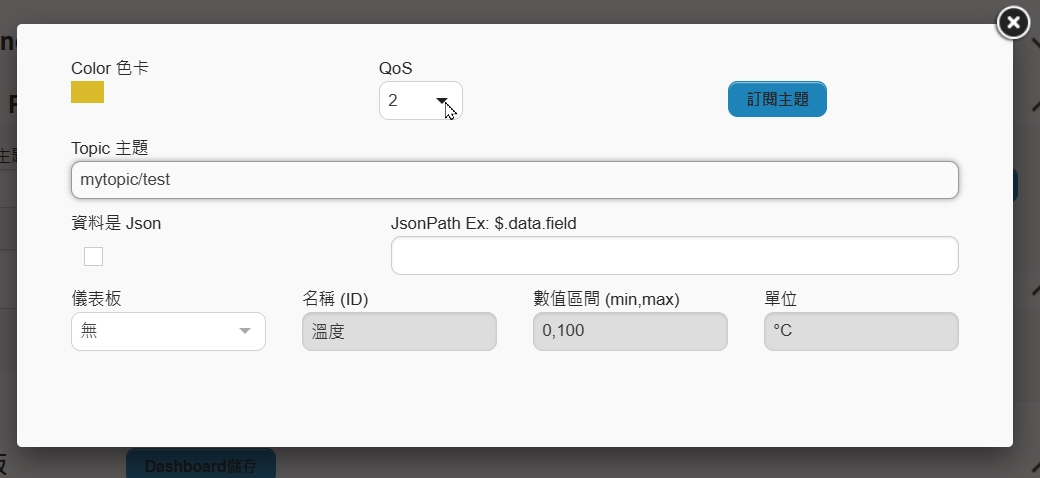Close the dialog with the X icon

click(x=1013, y=23)
